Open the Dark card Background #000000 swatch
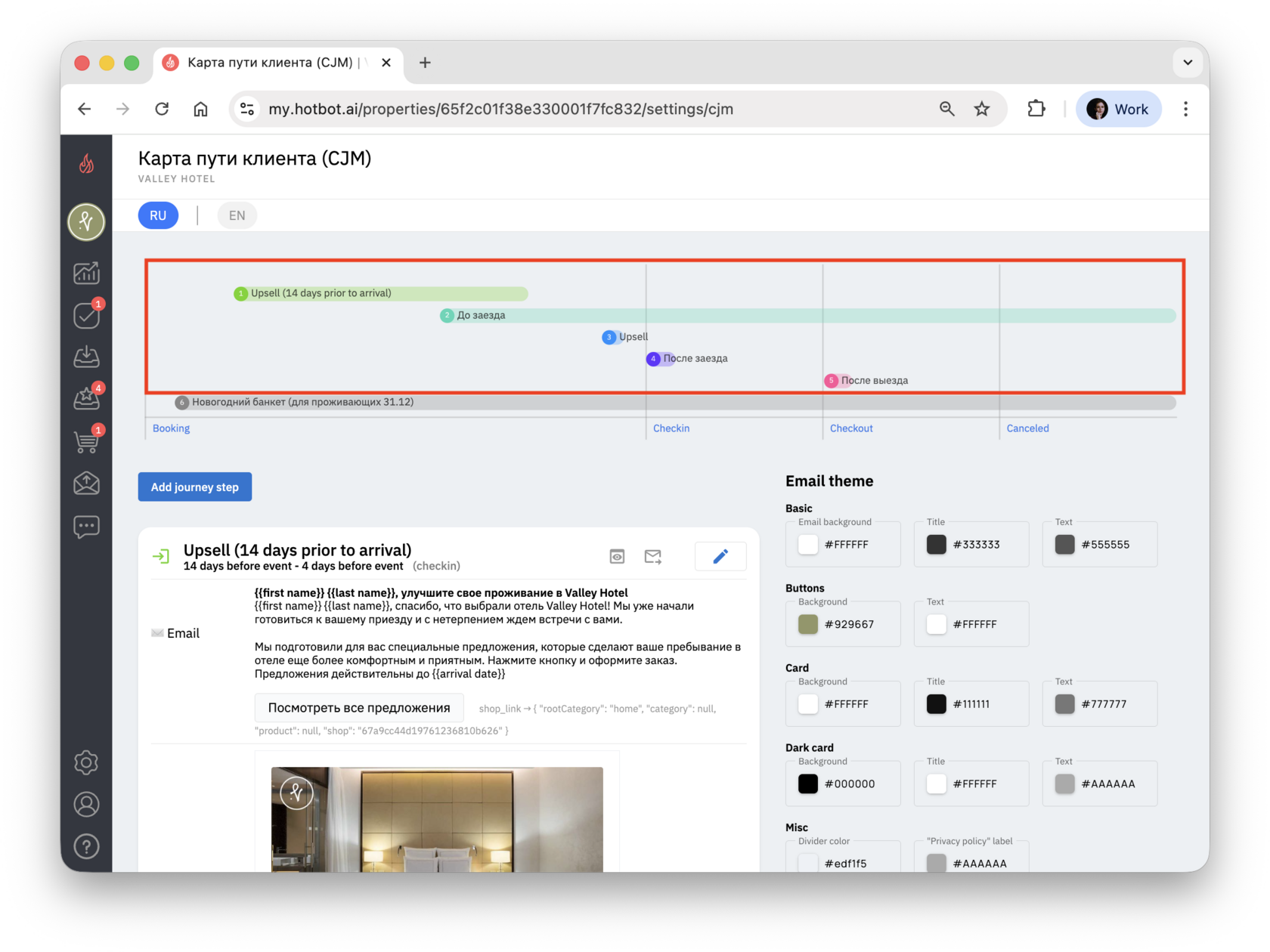This screenshot has height=952, width=1270. point(808,784)
